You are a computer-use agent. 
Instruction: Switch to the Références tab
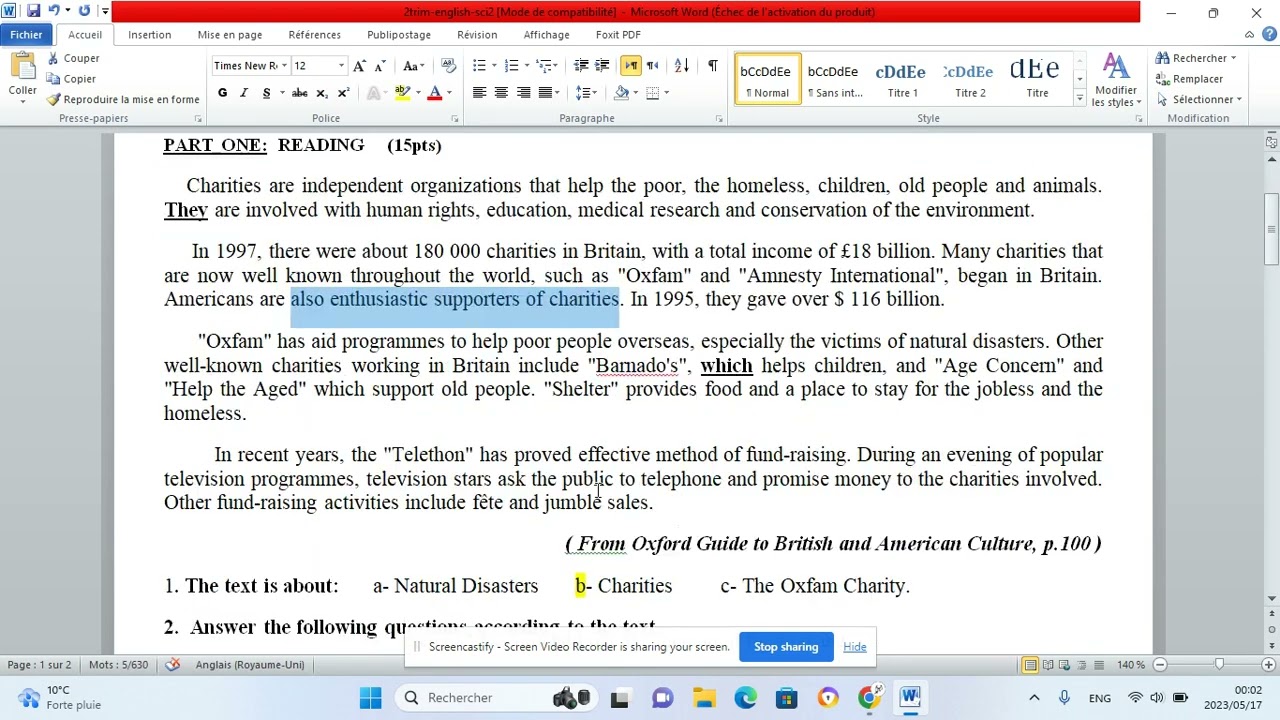pyautogui.click(x=314, y=35)
